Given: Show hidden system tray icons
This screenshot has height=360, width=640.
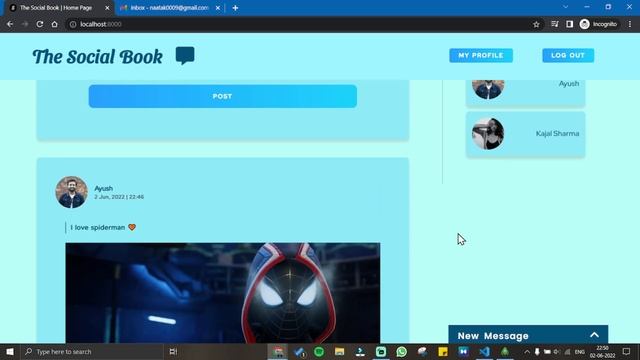Looking at the screenshot, I should pos(527,351).
